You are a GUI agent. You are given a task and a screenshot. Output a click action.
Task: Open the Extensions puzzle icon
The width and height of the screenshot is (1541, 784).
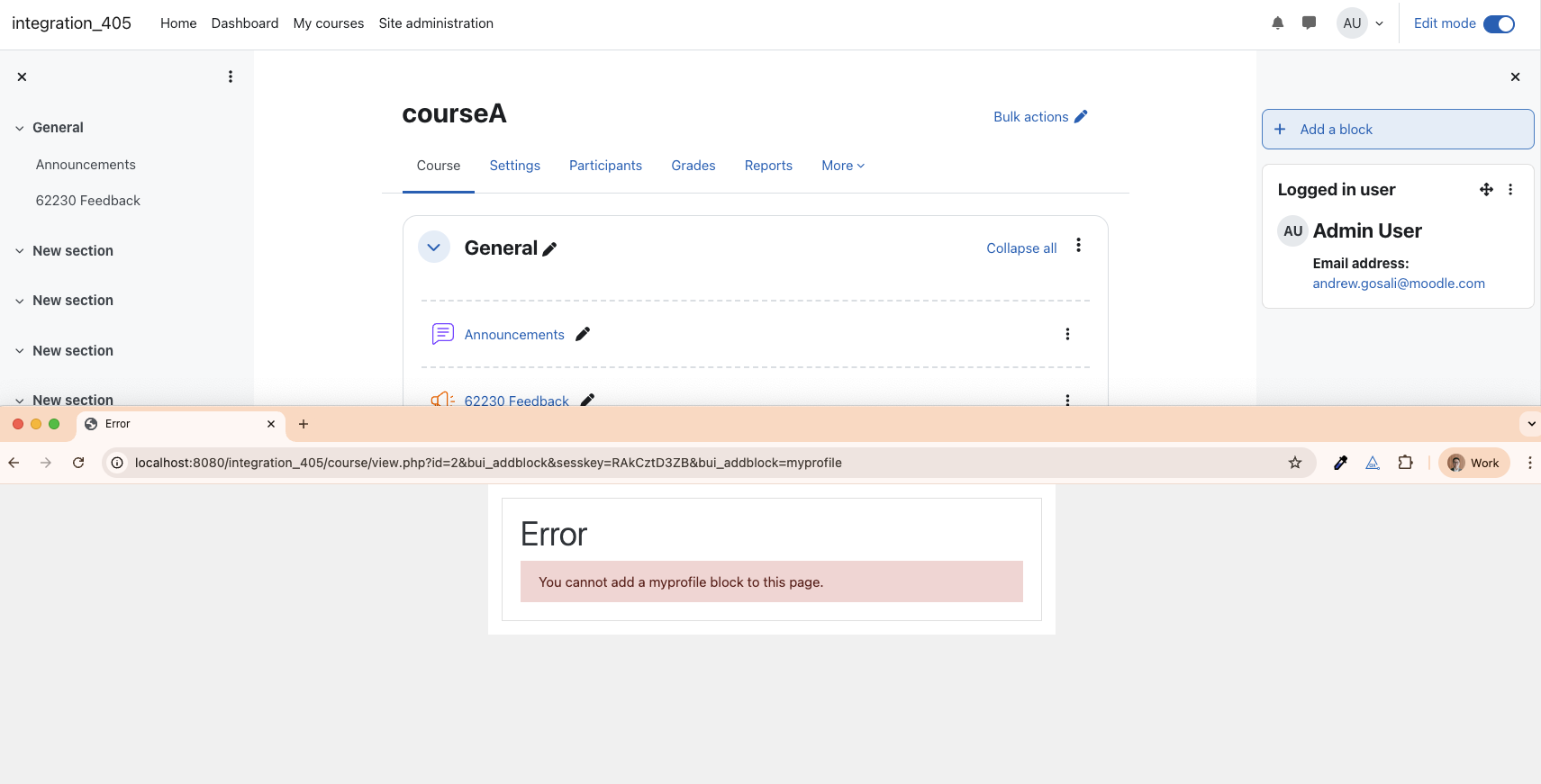tap(1405, 463)
